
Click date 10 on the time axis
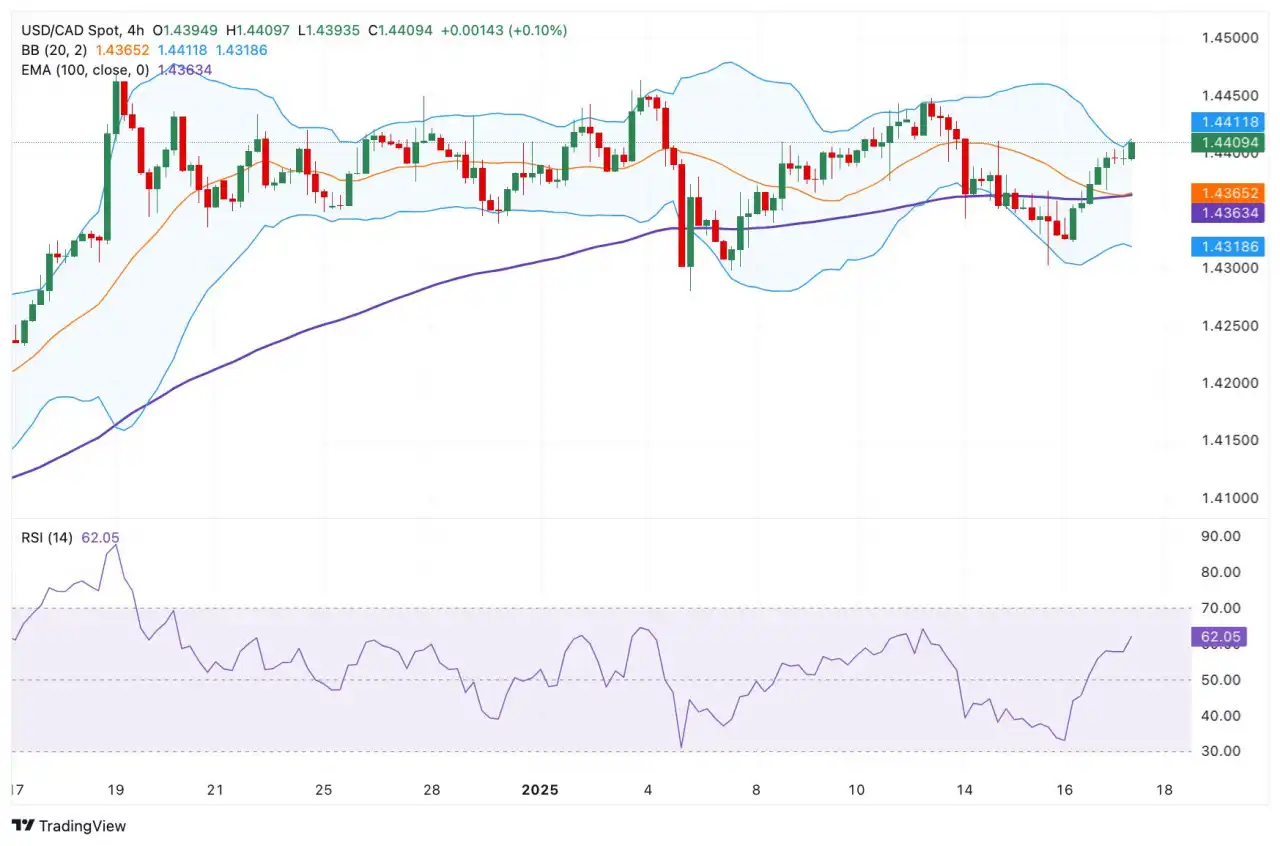pyautogui.click(x=857, y=790)
